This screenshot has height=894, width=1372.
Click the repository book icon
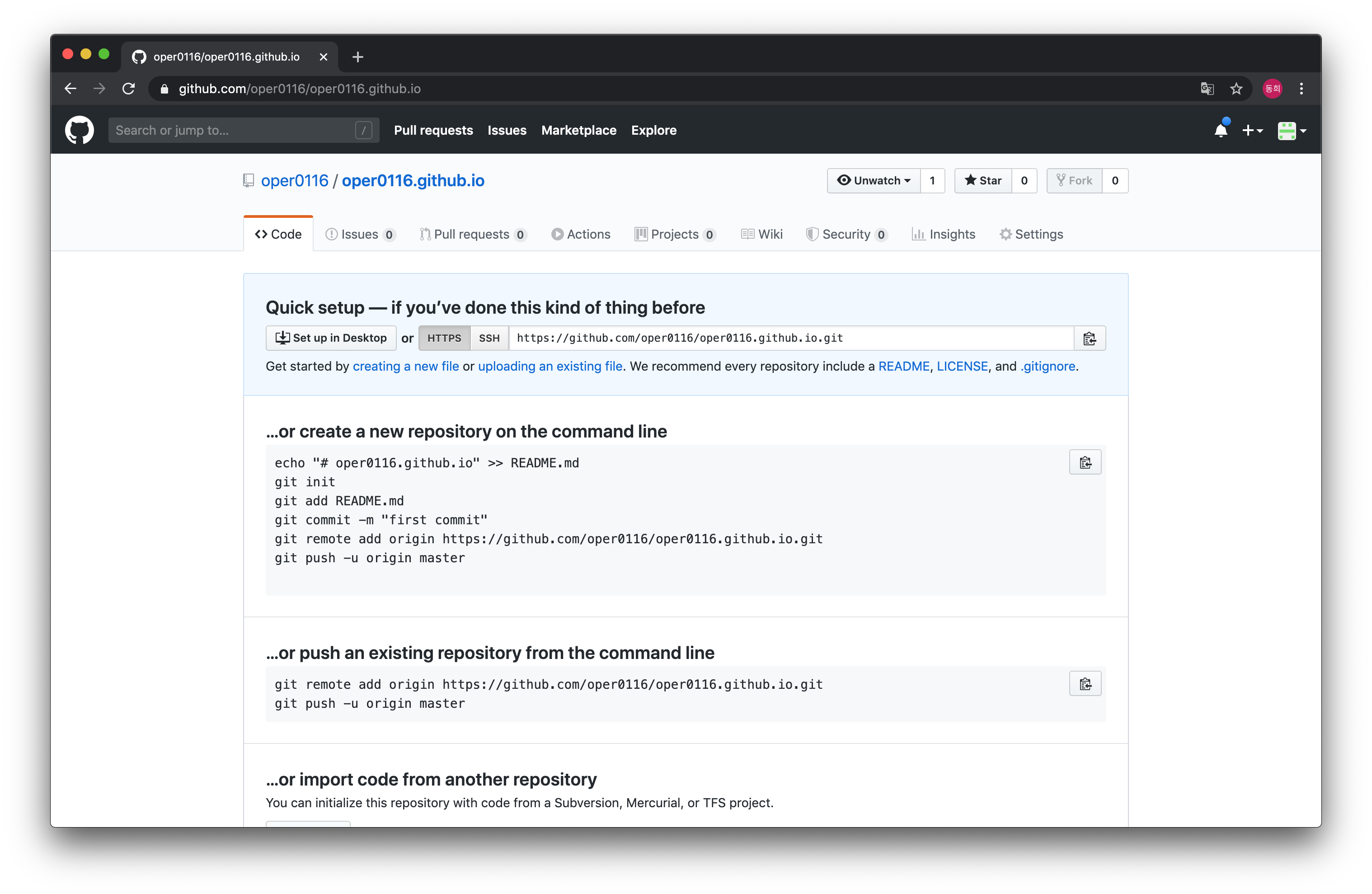(249, 180)
